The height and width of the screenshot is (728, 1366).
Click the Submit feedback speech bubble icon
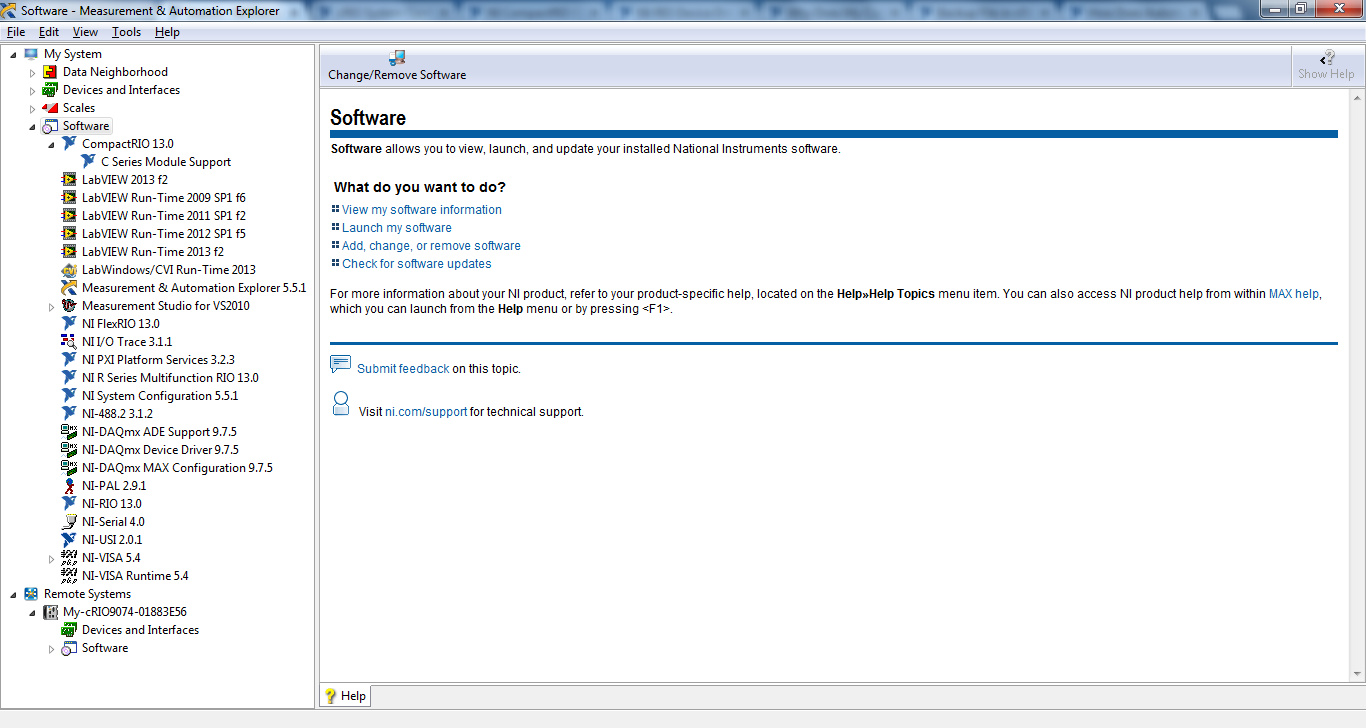[x=340, y=364]
